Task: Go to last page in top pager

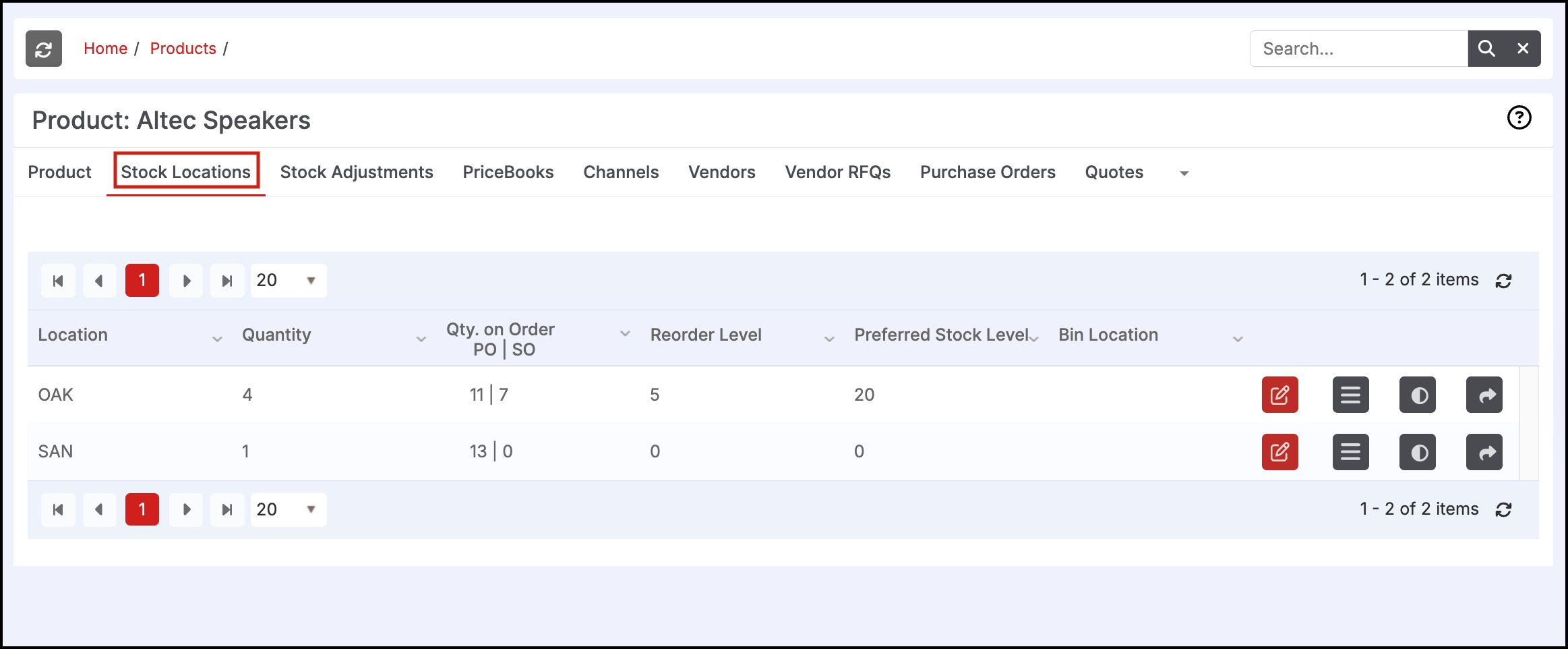Action: (x=227, y=281)
